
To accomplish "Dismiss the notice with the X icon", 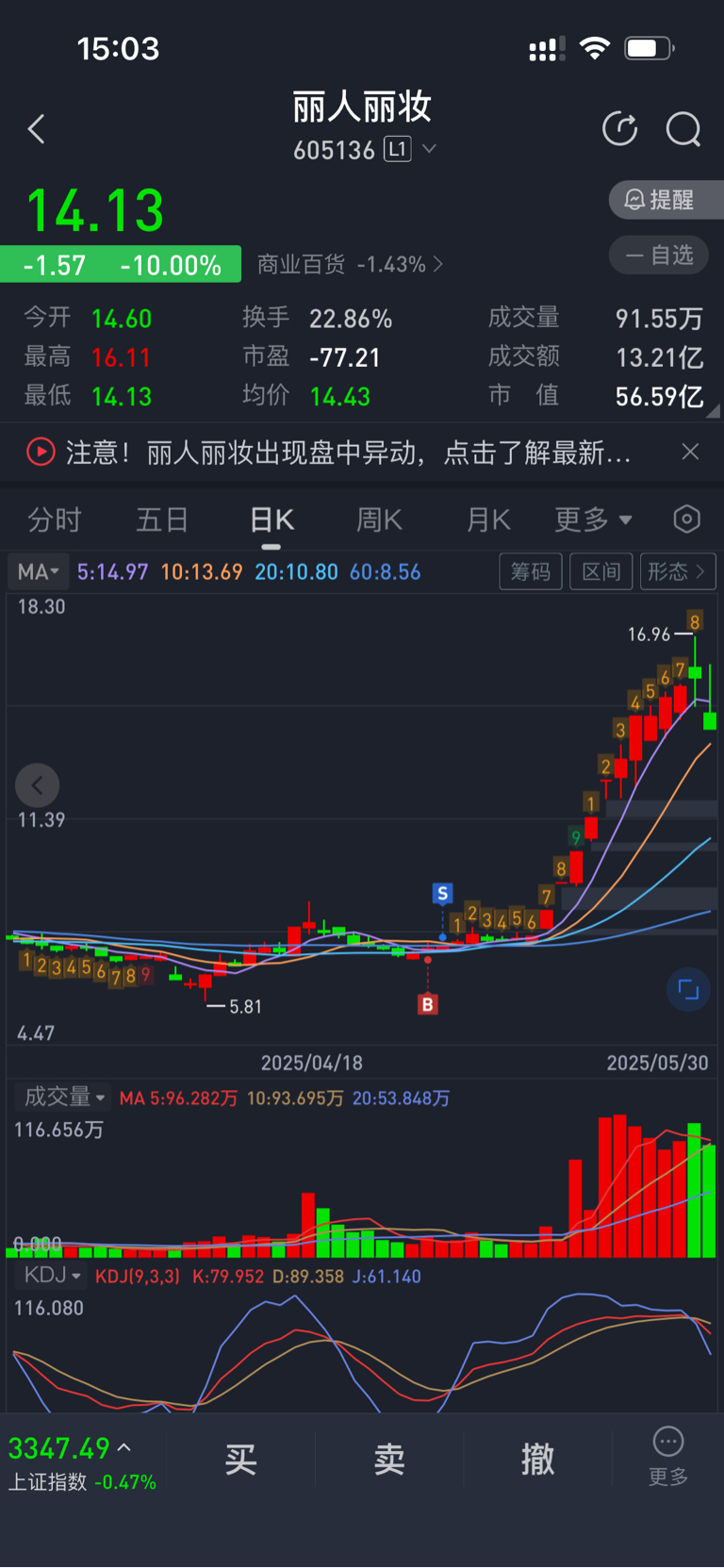I will (x=690, y=452).
